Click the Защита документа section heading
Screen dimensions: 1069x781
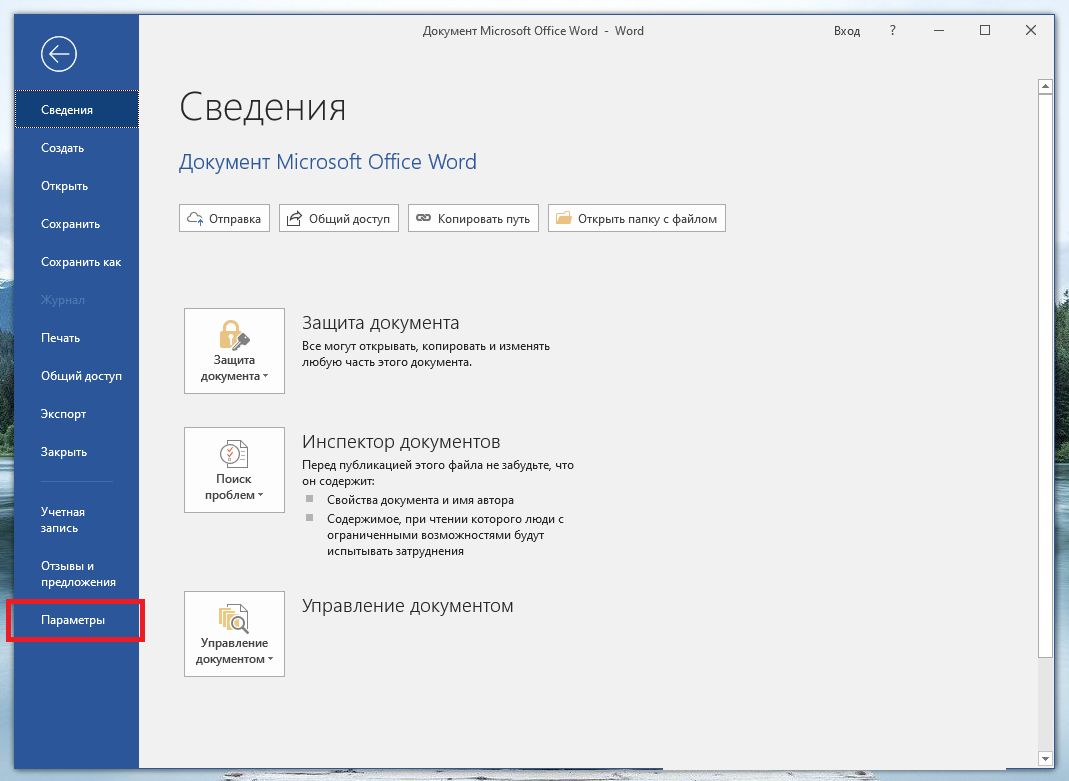coord(380,323)
